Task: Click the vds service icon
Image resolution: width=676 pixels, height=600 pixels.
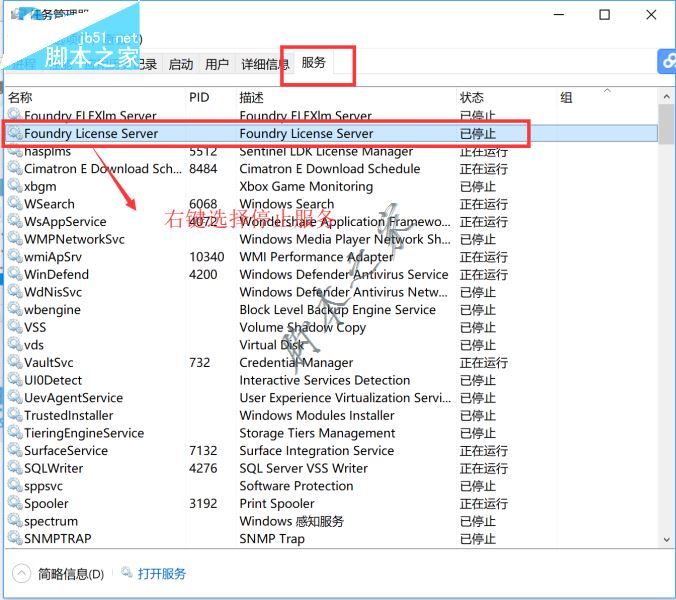Action: click(x=15, y=344)
